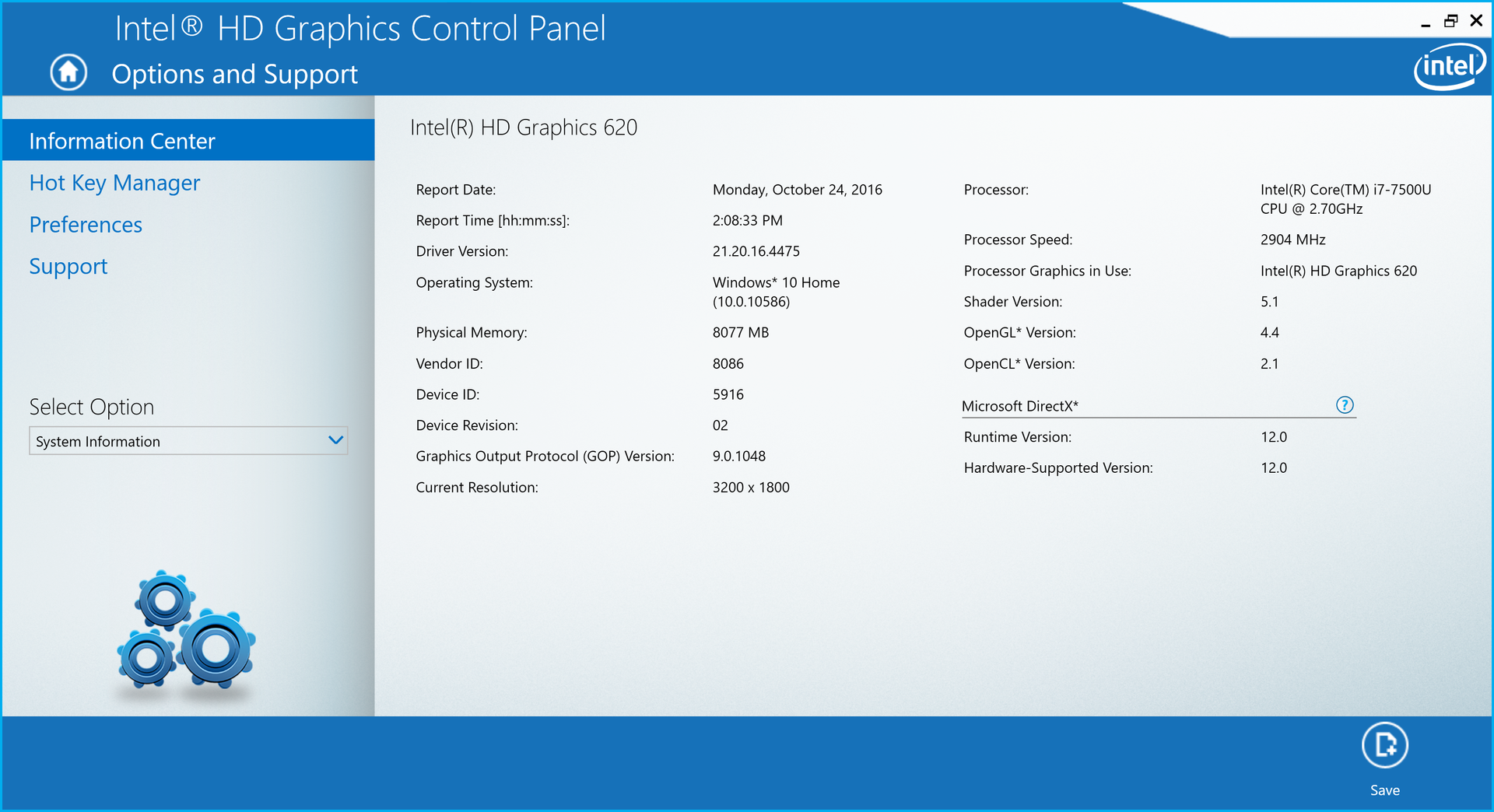Click the Microsoft DirectX* section header
1494x812 pixels.
[x=1020, y=406]
